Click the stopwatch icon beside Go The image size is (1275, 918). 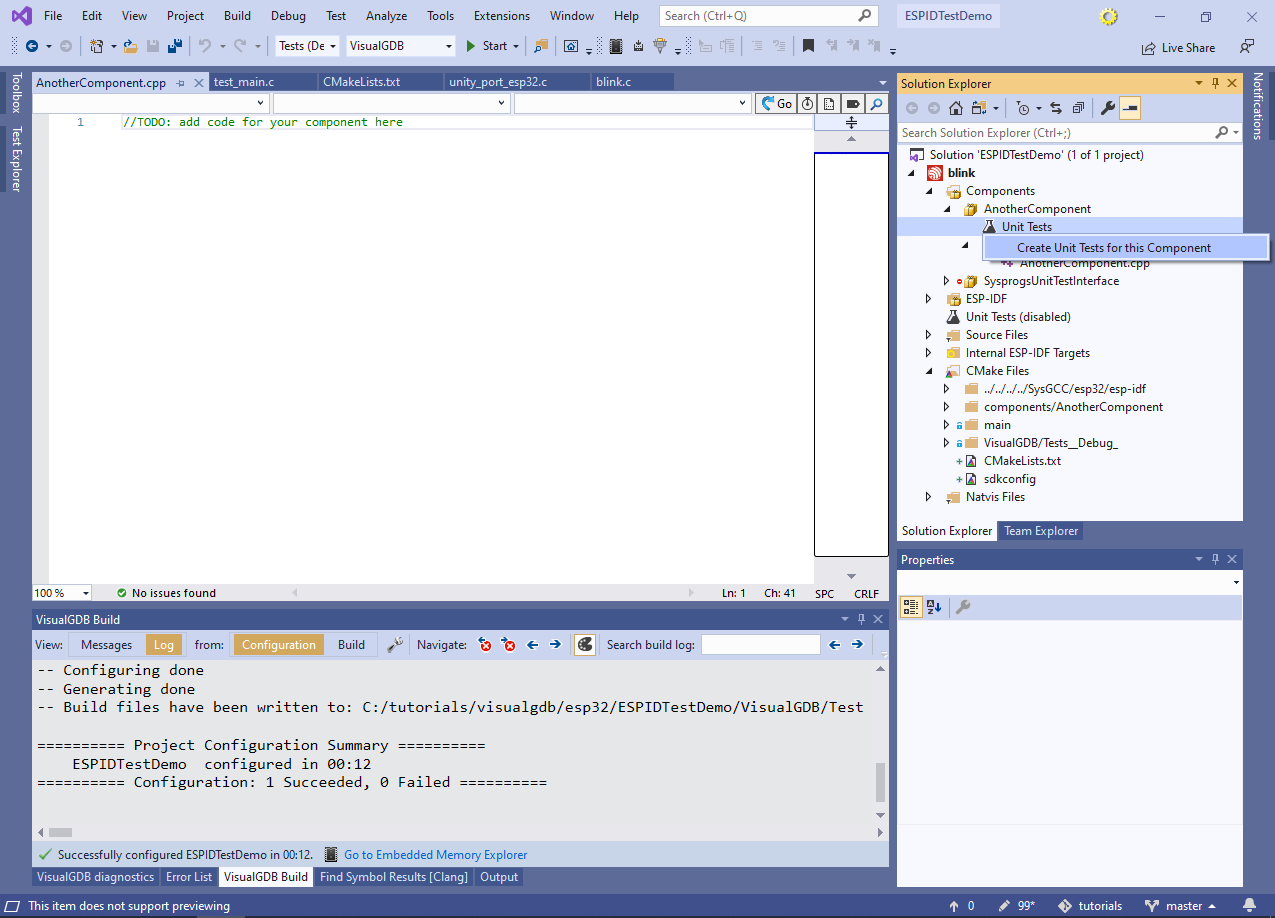point(807,104)
